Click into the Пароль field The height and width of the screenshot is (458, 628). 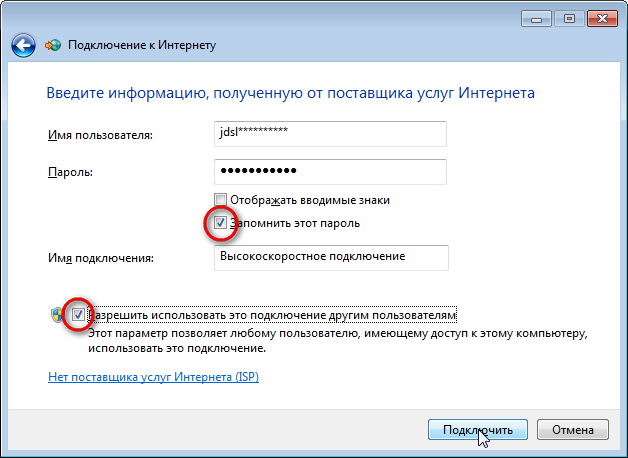tap(330, 172)
